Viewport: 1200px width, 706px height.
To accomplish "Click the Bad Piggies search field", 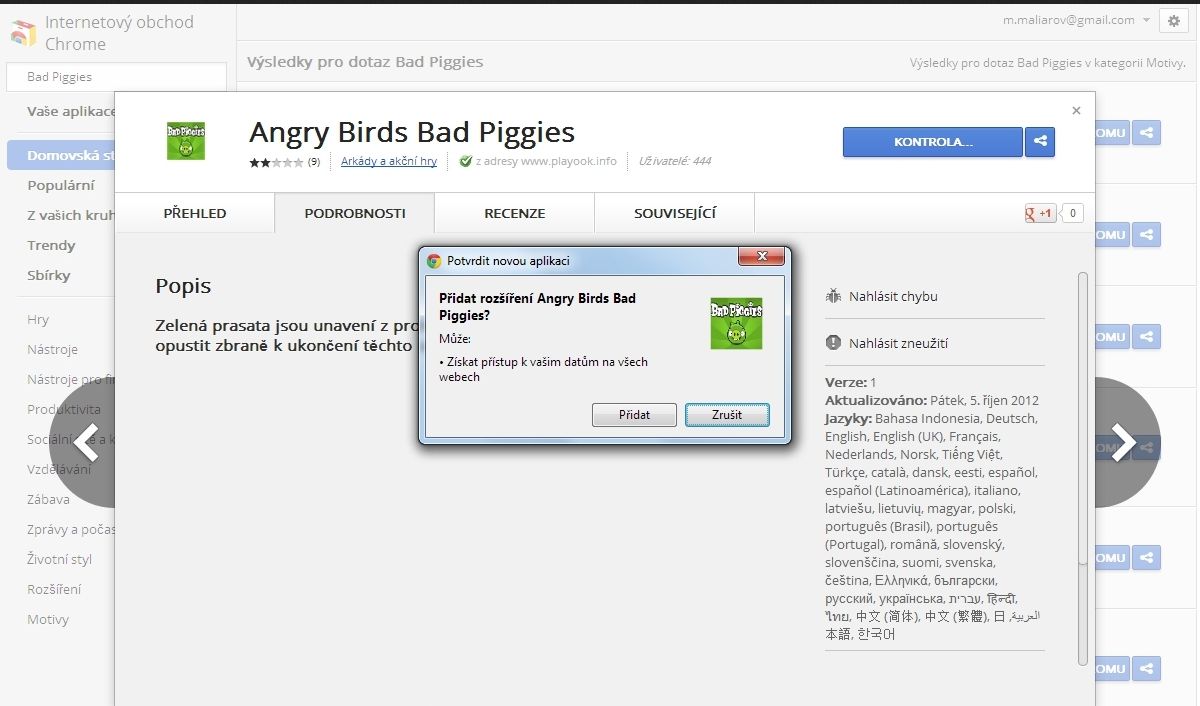I will pyautogui.click(x=116, y=76).
